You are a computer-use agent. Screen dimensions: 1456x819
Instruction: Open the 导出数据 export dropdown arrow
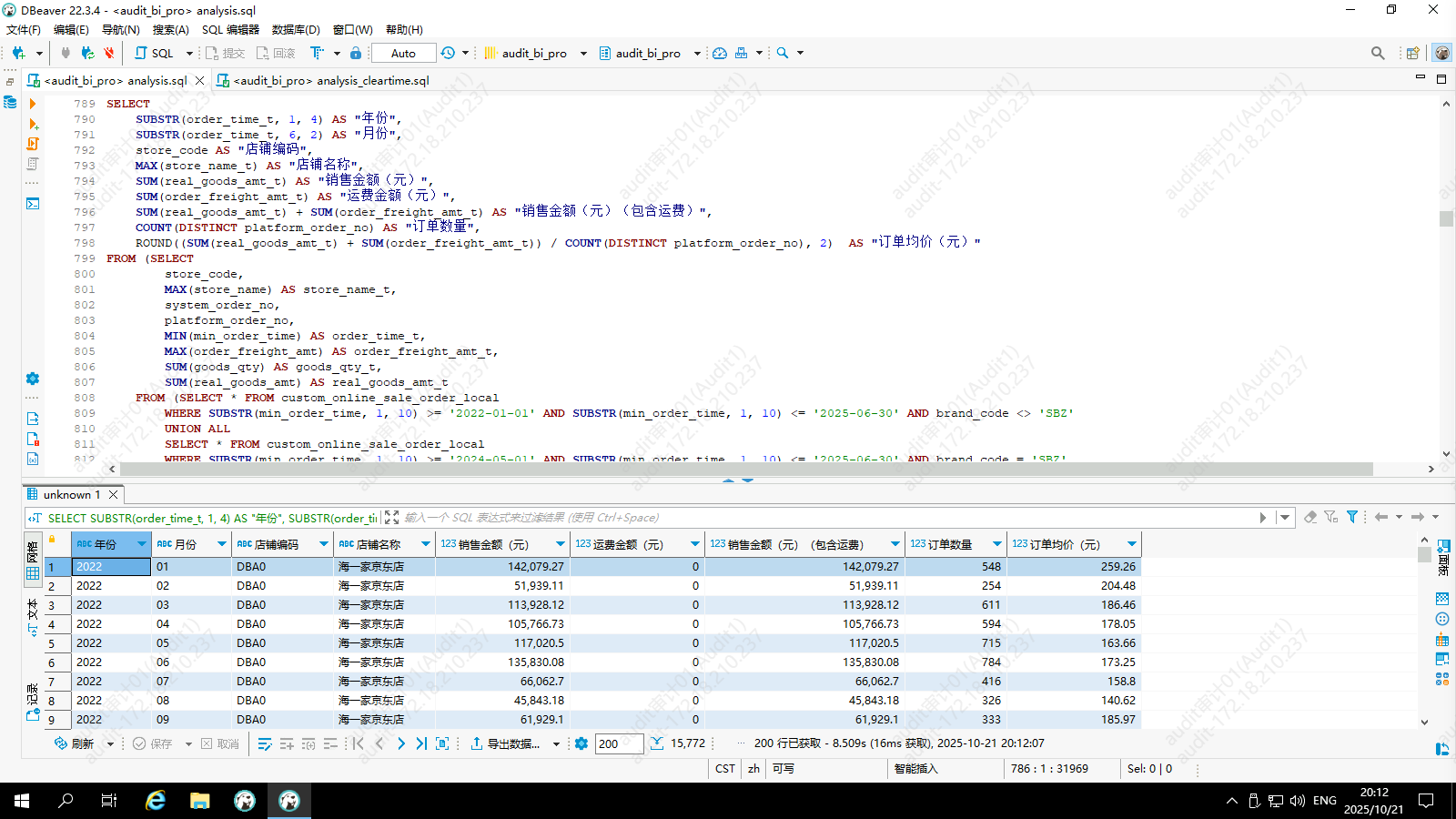tap(556, 743)
